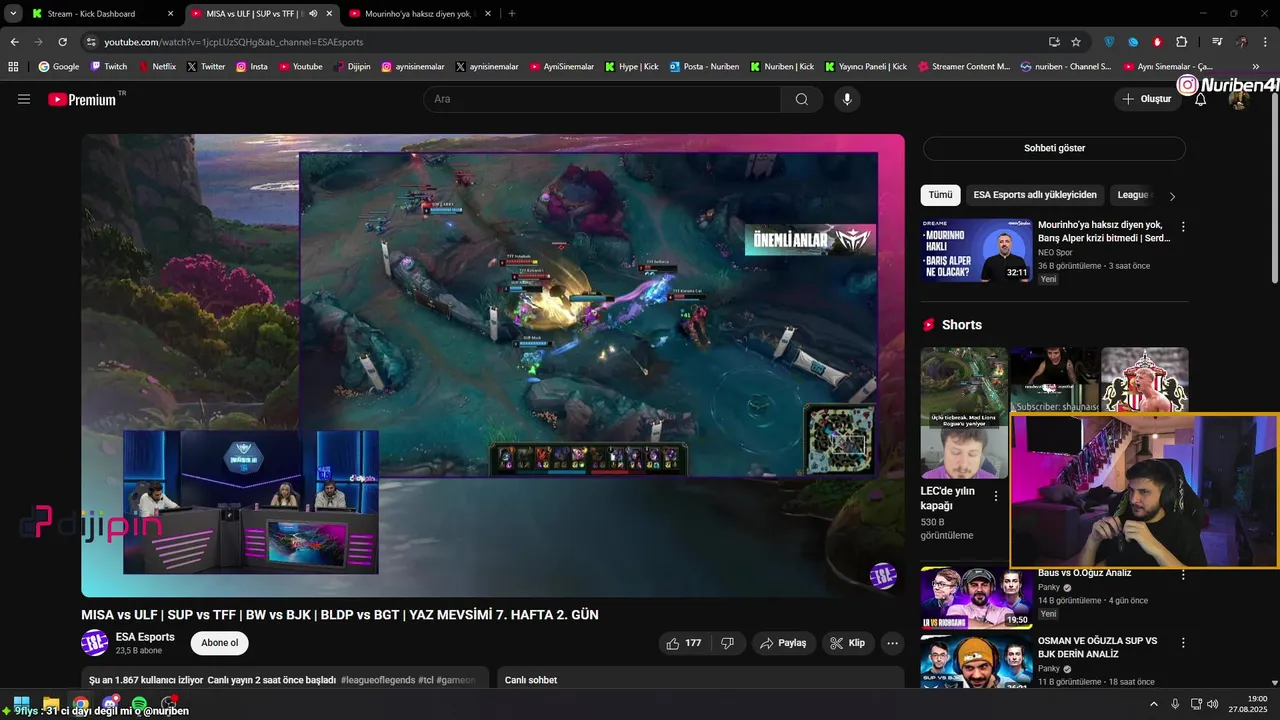This screenshot has width=1280, height=720.
Task: Open tab search dropdown arrow
Action: point(13,14)
